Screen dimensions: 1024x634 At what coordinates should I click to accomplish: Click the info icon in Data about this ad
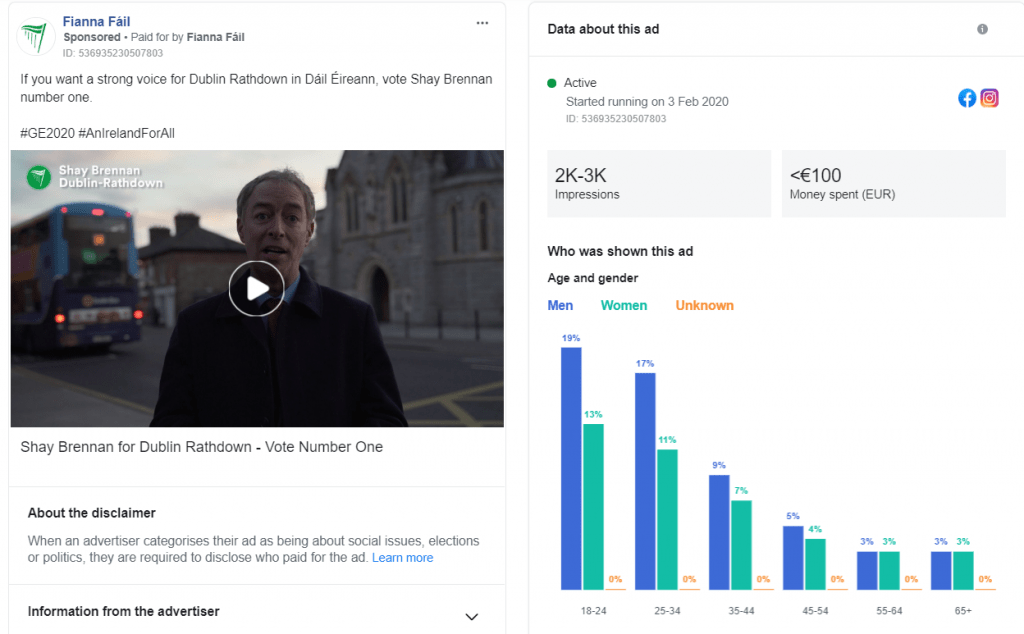tap(982, 29)
